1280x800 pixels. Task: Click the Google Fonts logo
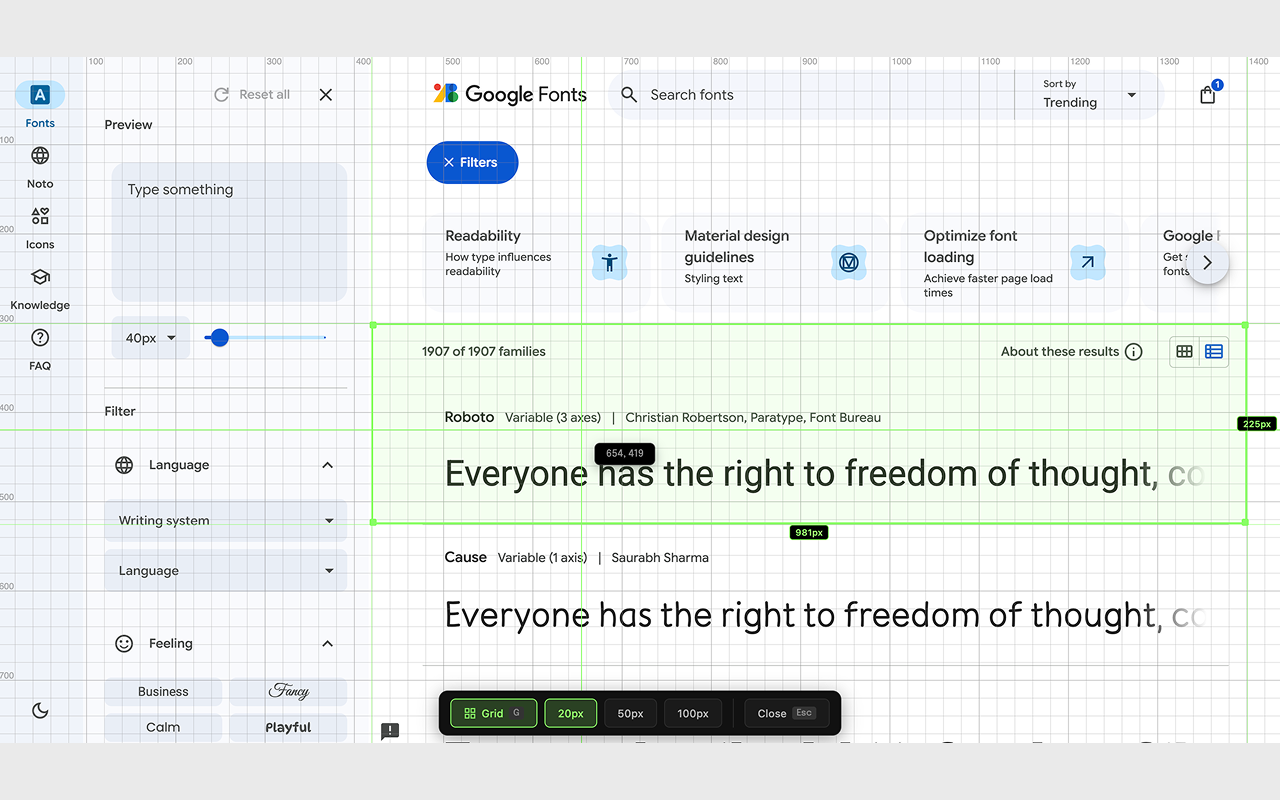(510, 94)
